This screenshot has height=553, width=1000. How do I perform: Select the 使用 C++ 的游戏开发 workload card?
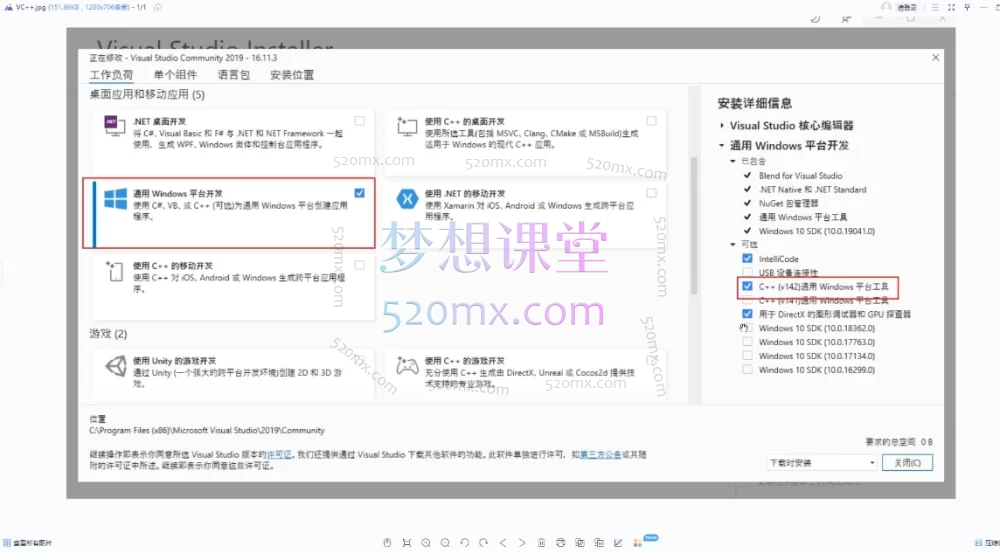(525, 374)
